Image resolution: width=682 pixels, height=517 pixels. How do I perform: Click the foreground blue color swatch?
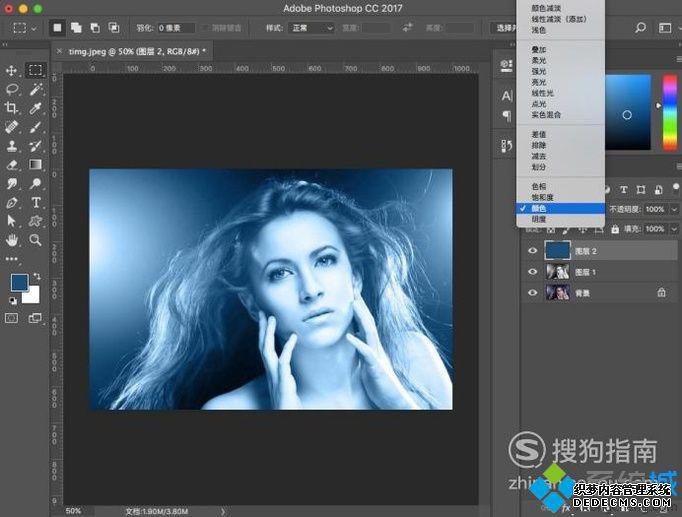[20, 283]
